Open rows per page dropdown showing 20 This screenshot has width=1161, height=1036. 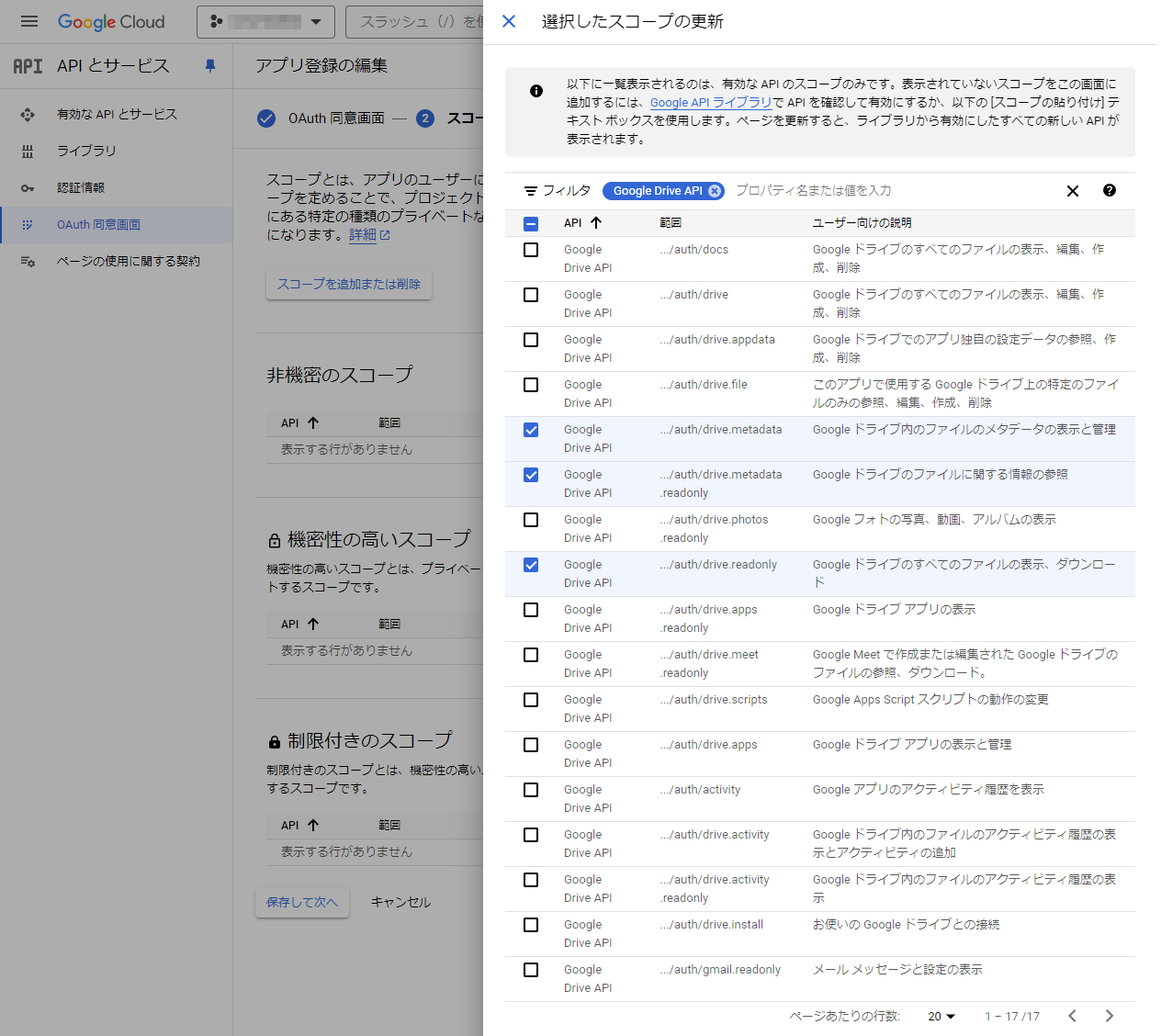pyautogui.click(x=941, y=1016)
